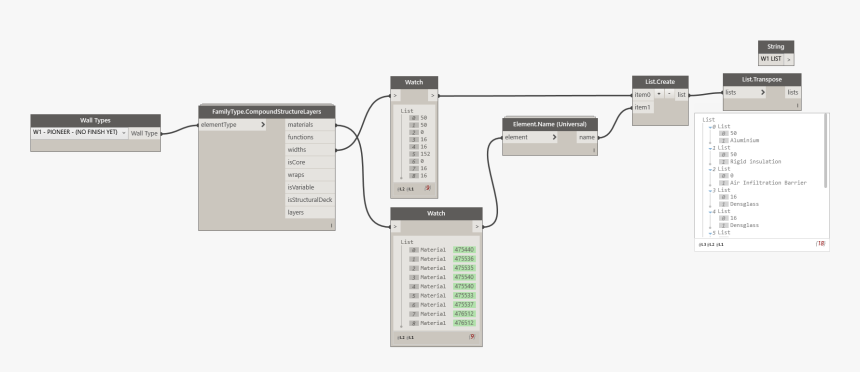Click the lists input chevron on List.Transpose
This screenshot has height=372, width=860.
(763, 92)
